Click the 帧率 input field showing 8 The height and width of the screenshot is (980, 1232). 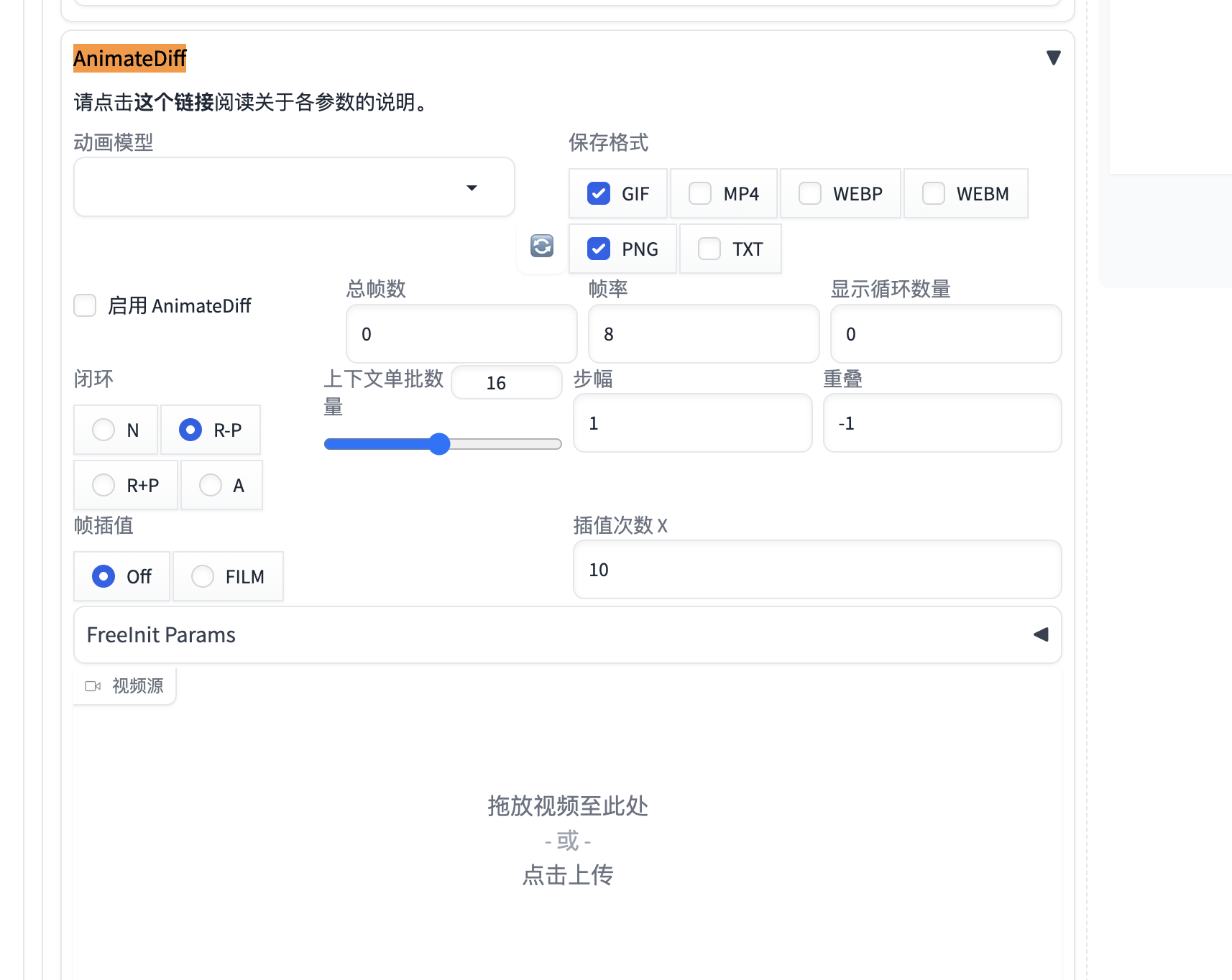704,334
